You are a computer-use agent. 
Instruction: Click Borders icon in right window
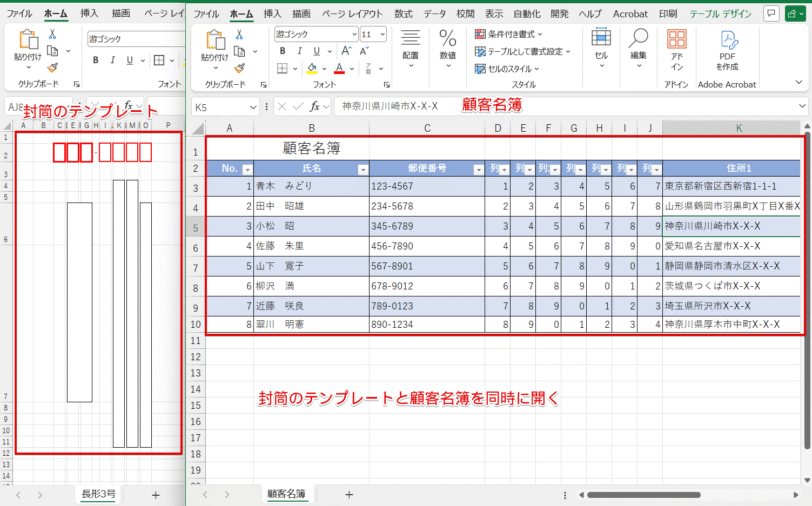coord(282,68)
